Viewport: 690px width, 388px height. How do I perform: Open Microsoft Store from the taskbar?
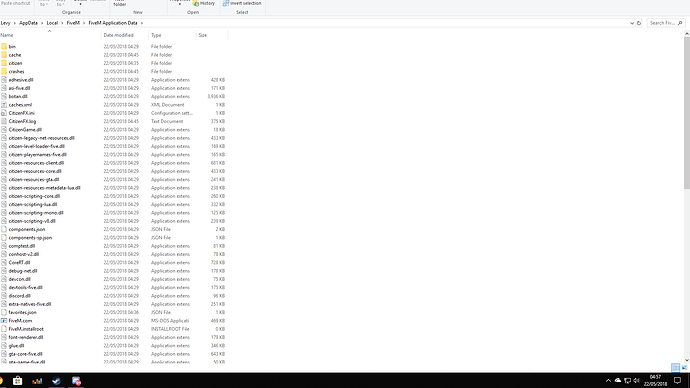(18, 381)
